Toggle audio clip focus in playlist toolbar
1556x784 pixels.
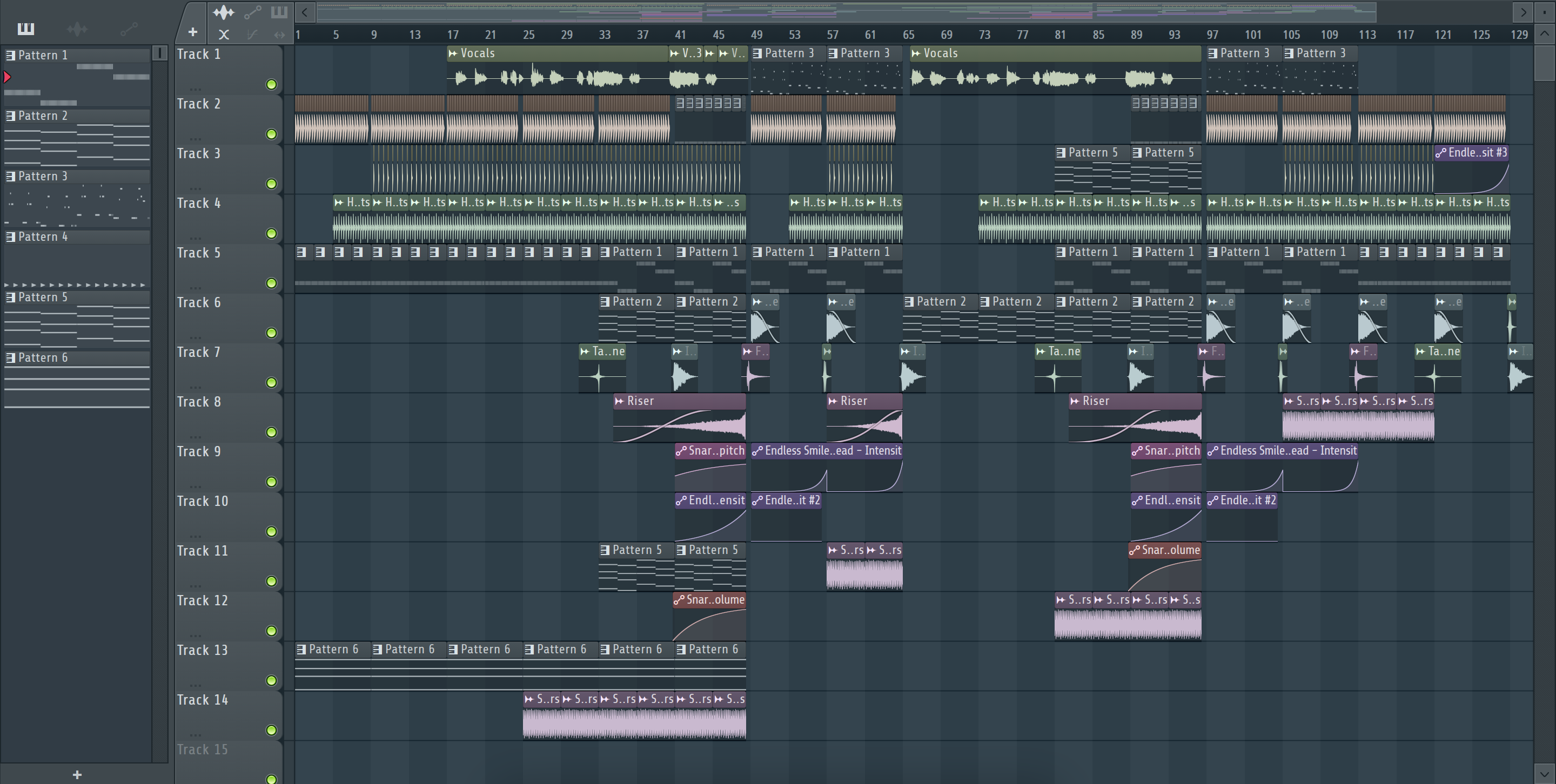point(224,11)
